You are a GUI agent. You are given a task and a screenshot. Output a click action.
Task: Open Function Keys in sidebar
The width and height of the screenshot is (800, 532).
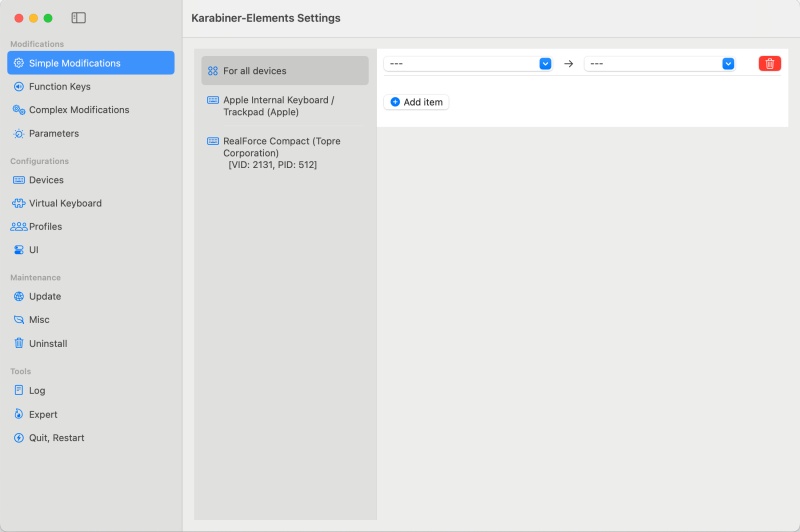(59, 87)
